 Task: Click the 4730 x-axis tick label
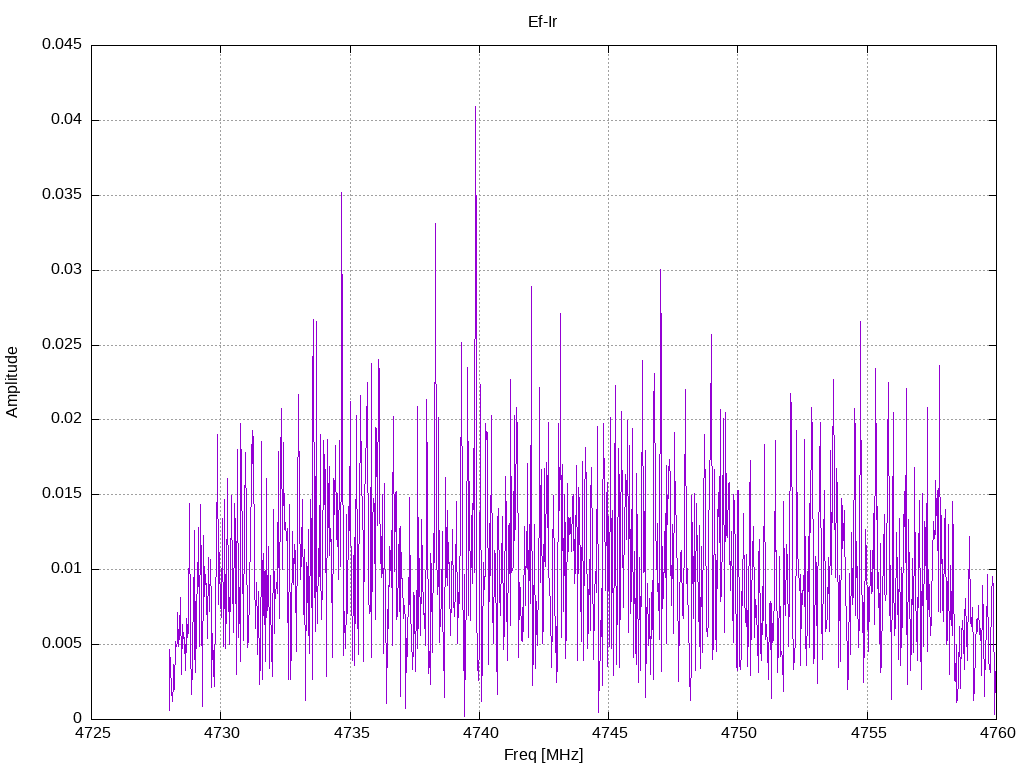click(x=221, y=733)
